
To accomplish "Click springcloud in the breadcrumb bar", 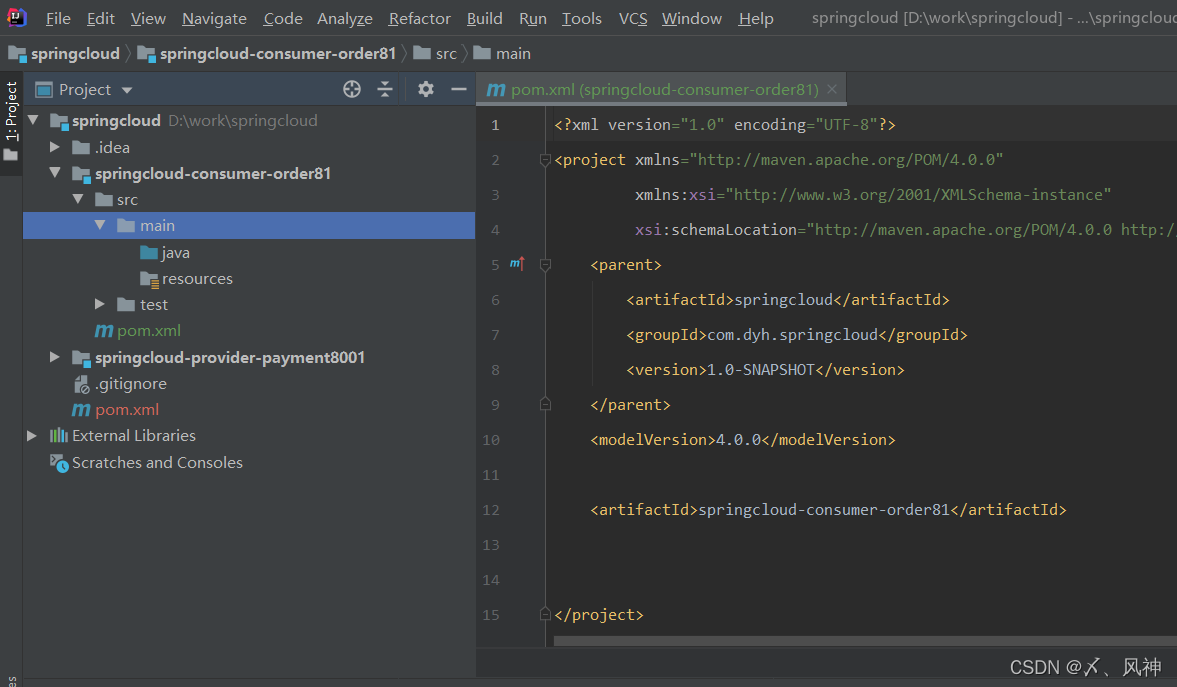I will tap(75, 53).
